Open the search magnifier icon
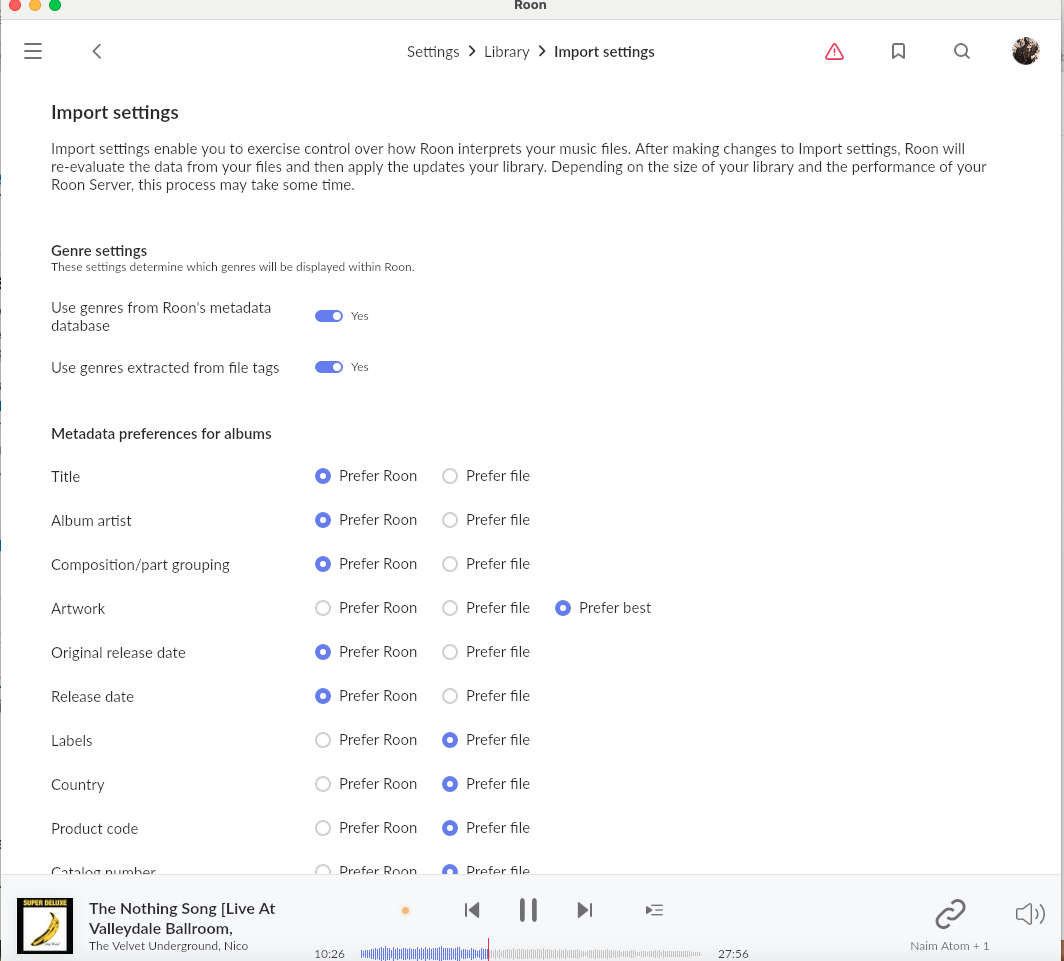This screenshot has height=961, width=1064. pos(962,51)
